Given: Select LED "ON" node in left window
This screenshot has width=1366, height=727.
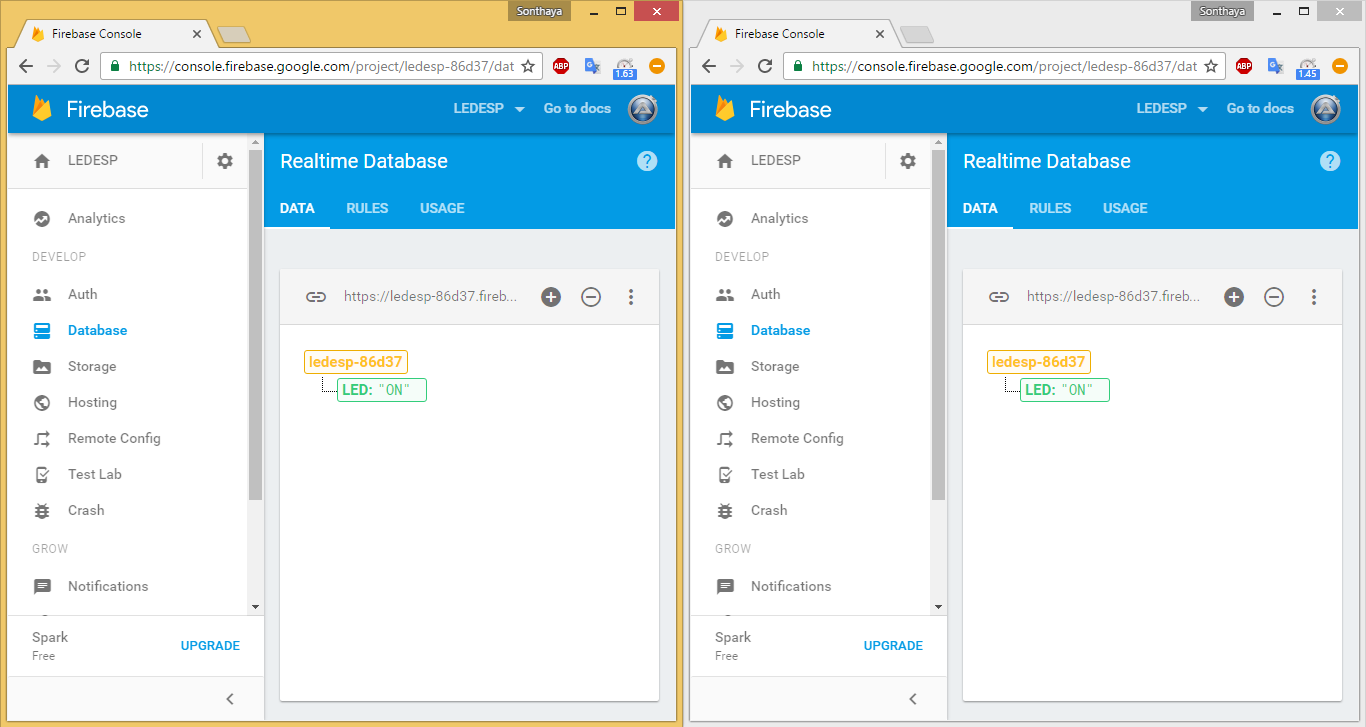Looking at the screenshot, I should click(x=382, y=390).
